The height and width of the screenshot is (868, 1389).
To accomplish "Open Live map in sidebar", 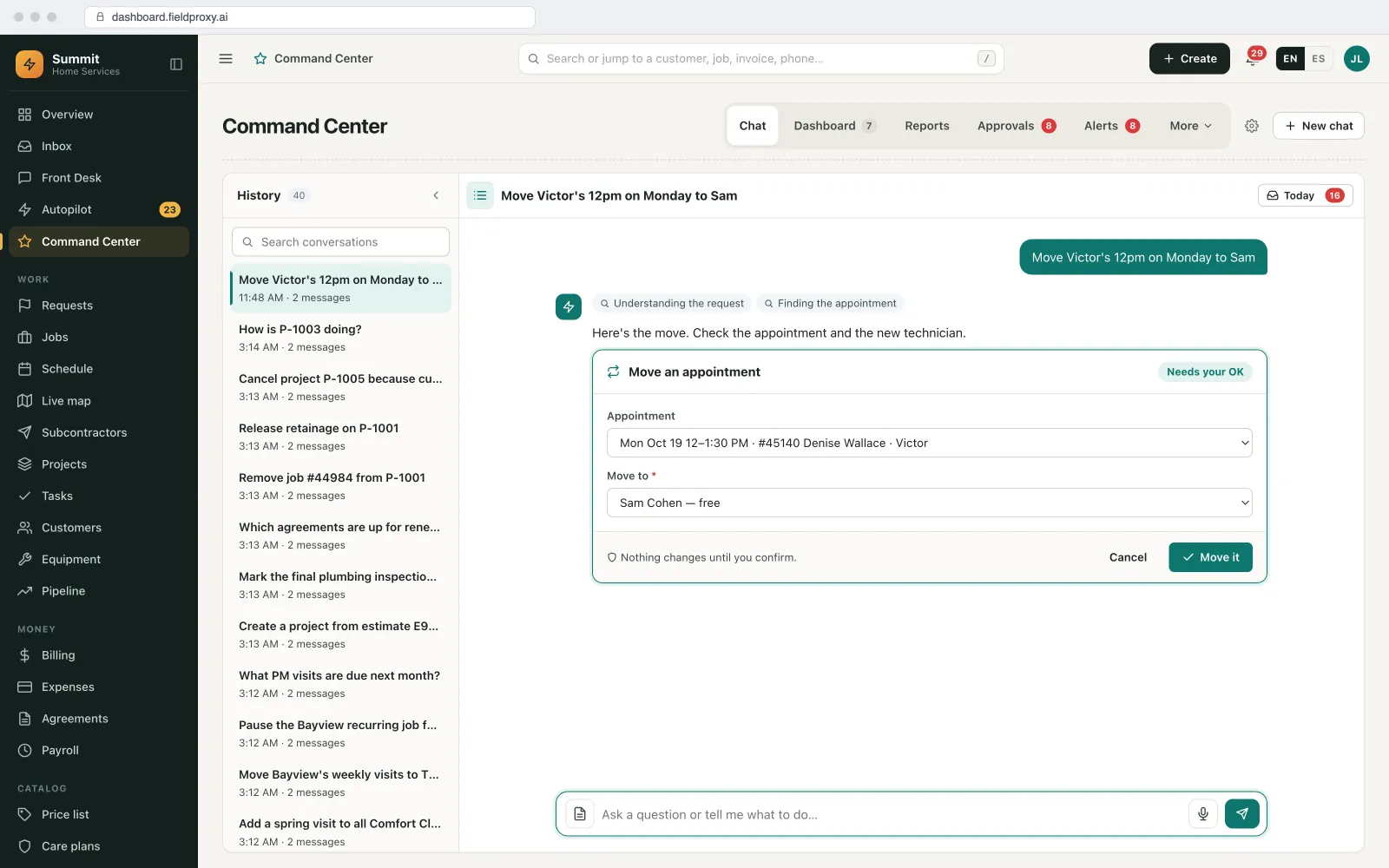I will [99, 401].
